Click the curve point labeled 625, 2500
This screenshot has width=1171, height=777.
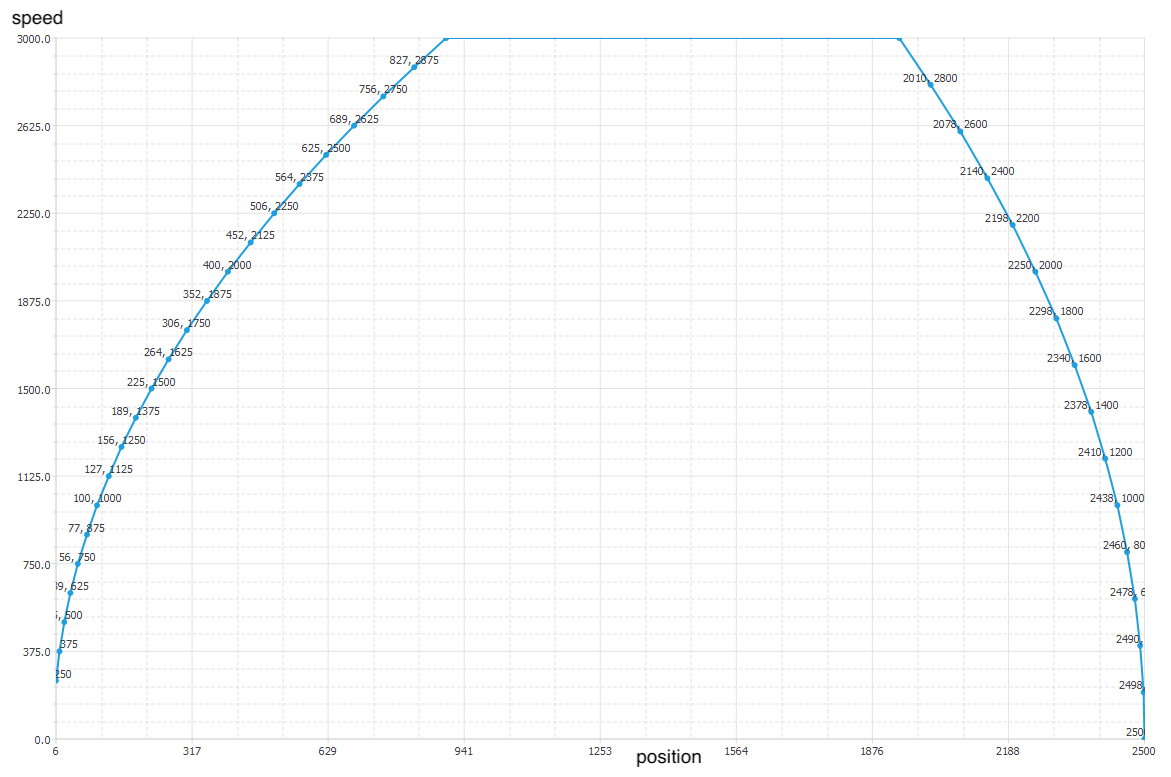click(326, 155)
